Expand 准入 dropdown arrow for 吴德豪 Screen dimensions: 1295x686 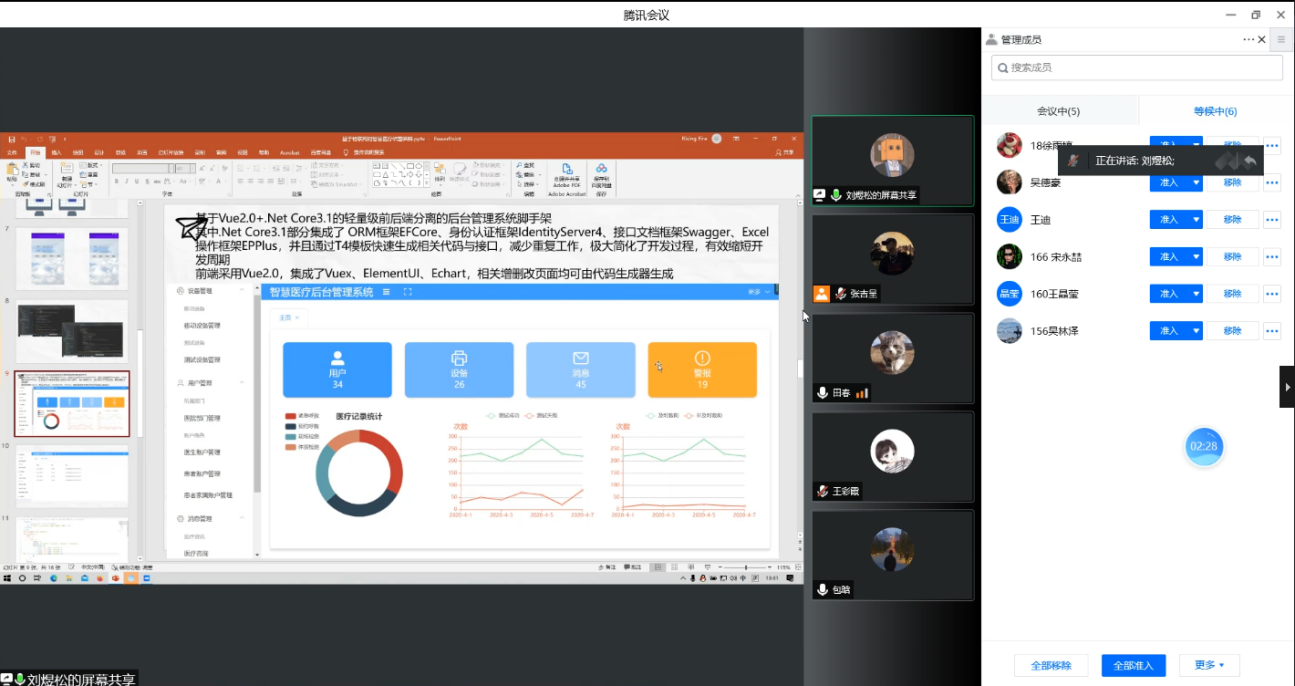click(1195, 183)
